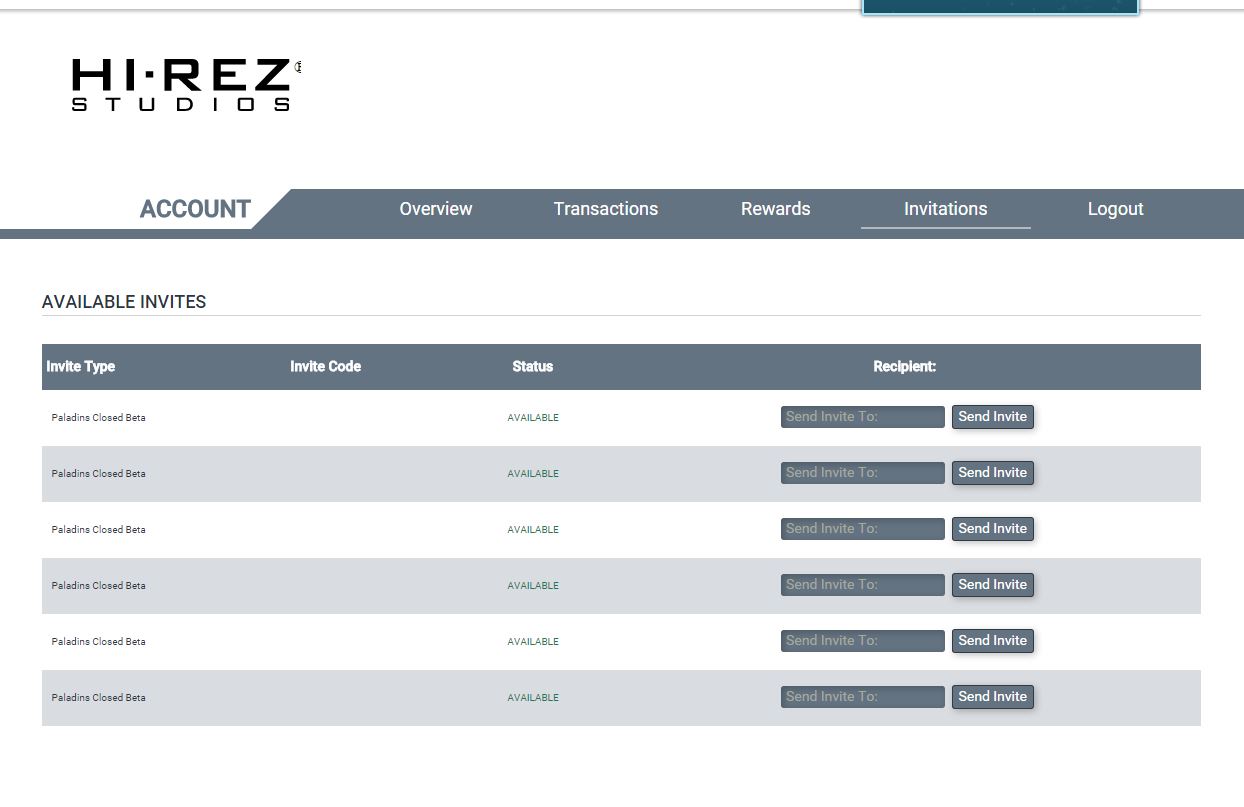The height and width of the screenshot is (807, 1244).
Task: Click the Invite Type column header
Action: pyautogui.click(x=81, y=367)
